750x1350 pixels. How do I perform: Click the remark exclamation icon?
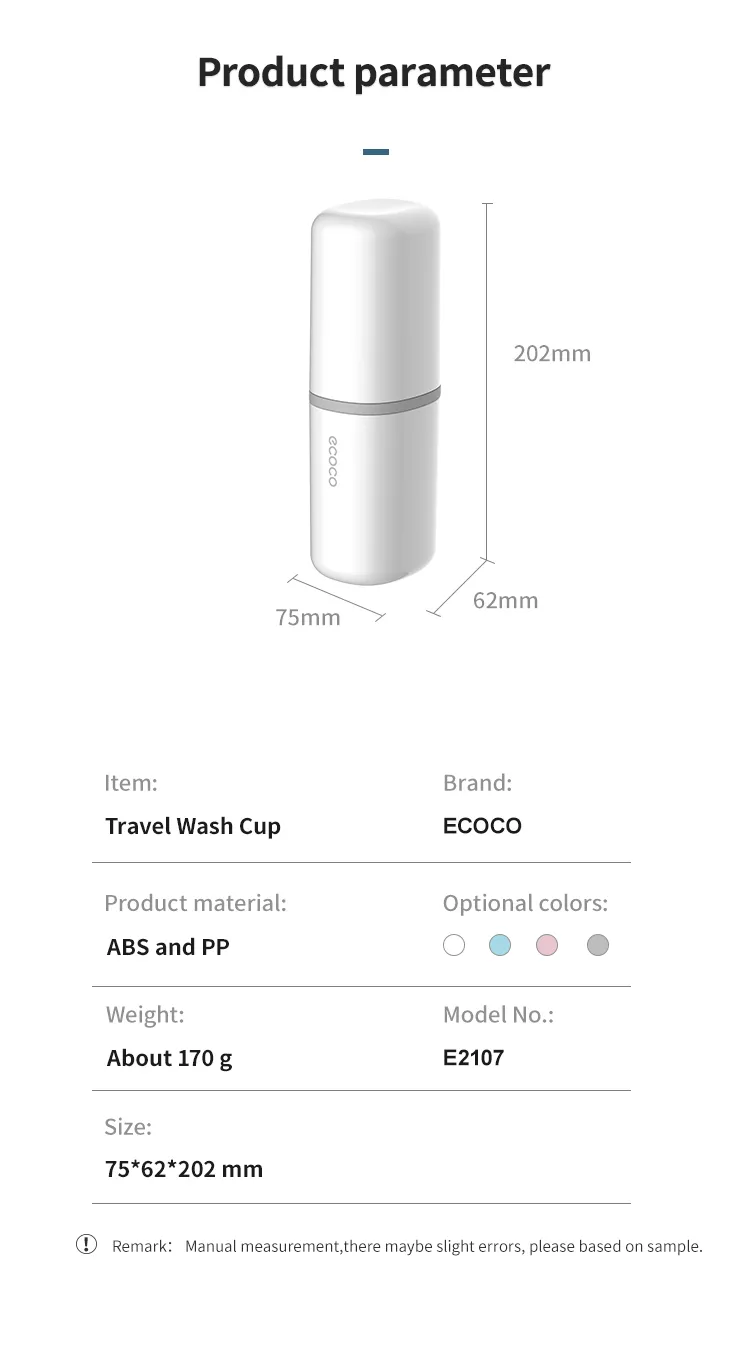(87, 1244)
